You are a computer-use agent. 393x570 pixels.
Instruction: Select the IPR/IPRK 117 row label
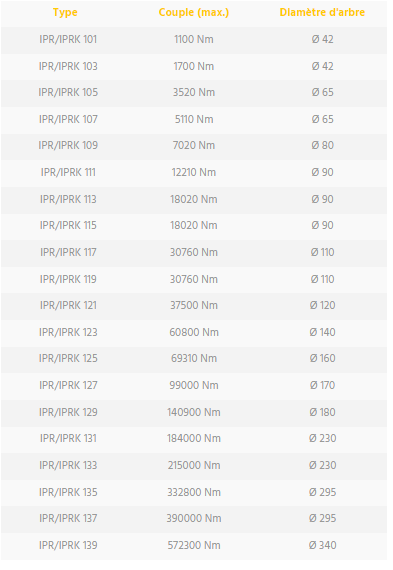68,253
